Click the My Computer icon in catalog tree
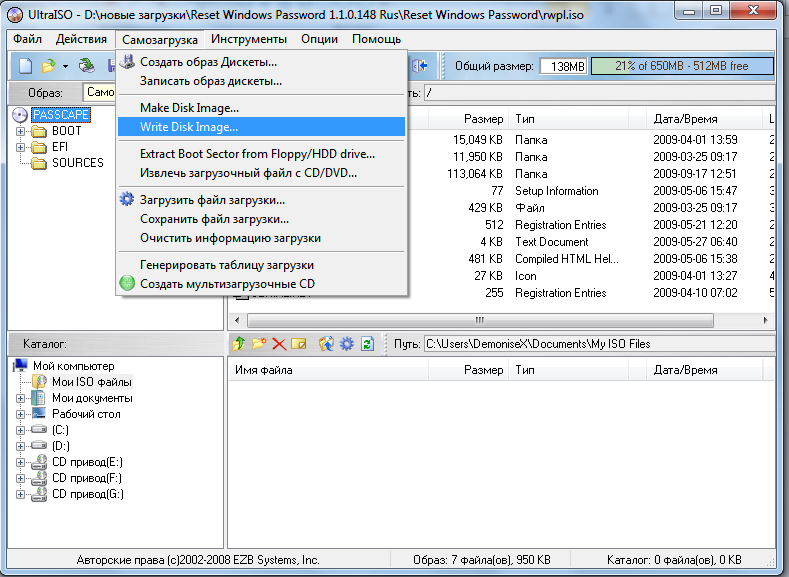 pos(20,365)
